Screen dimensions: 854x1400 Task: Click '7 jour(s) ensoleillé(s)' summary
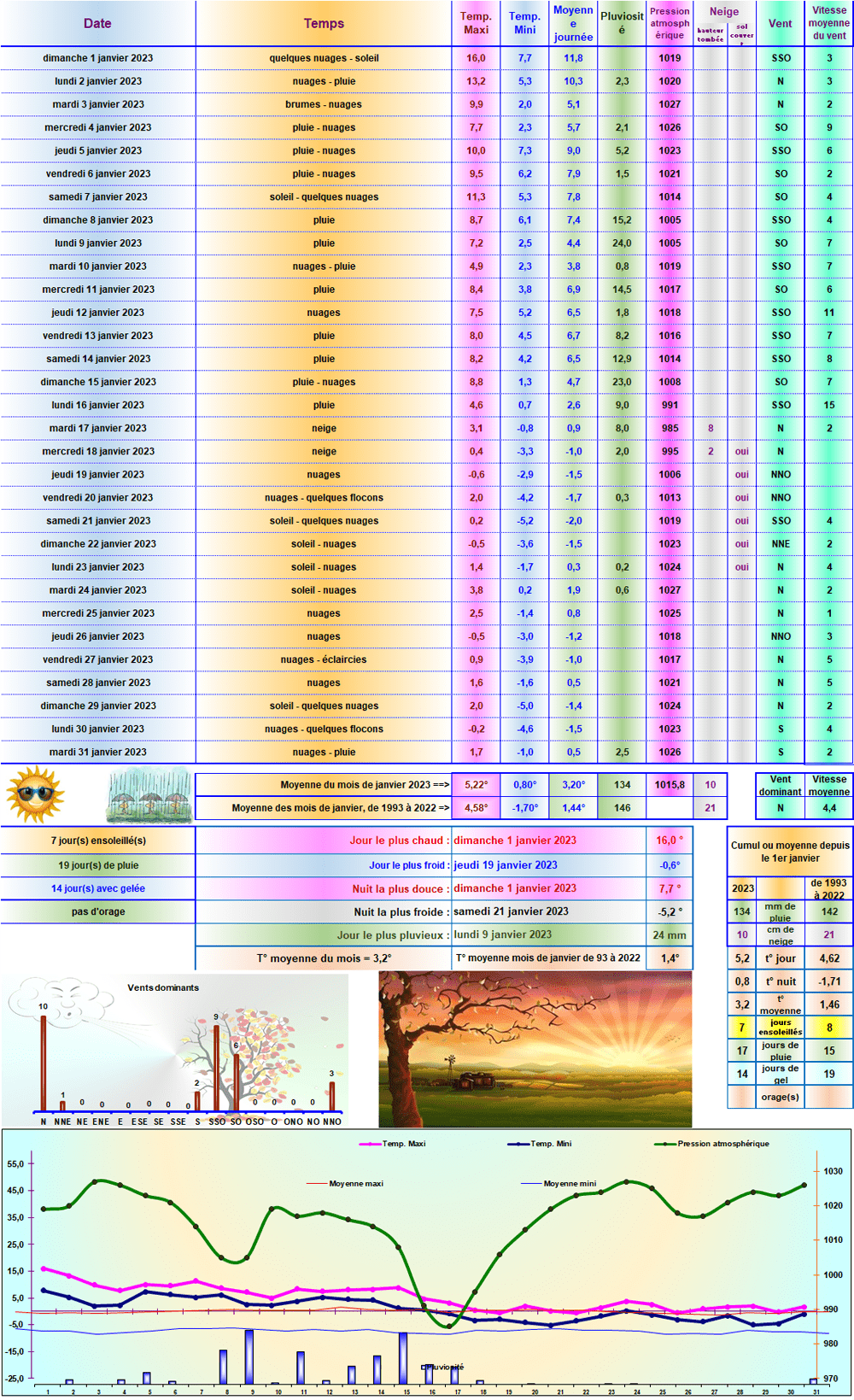97,841
